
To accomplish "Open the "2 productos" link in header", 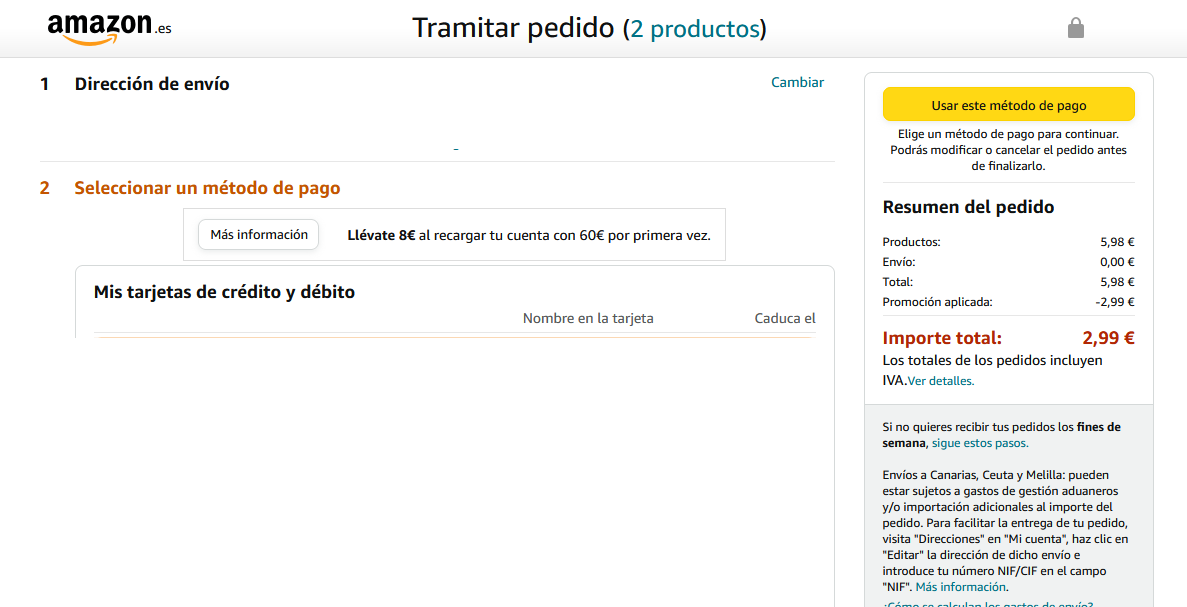I will 695,29.
